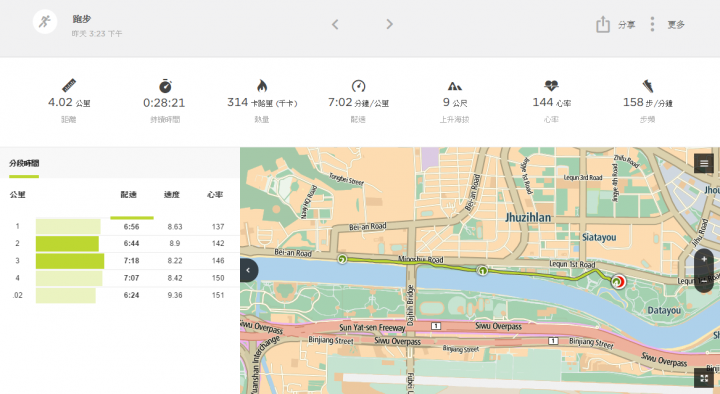Click the 9.36 speed value
The image size is (720, 394).
(174, 295)
